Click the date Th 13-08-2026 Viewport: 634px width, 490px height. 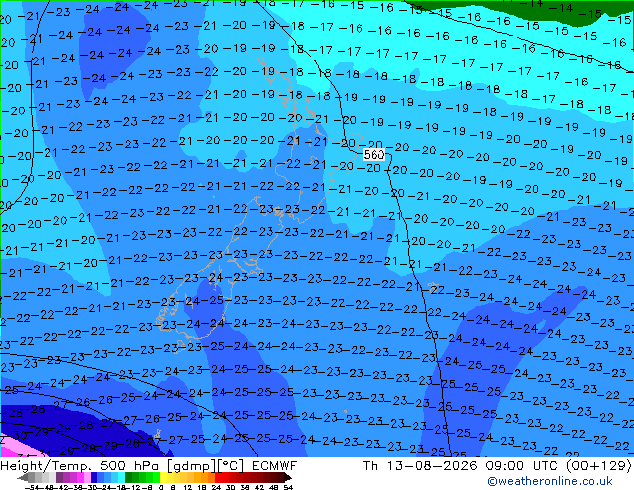coord(420,466)
